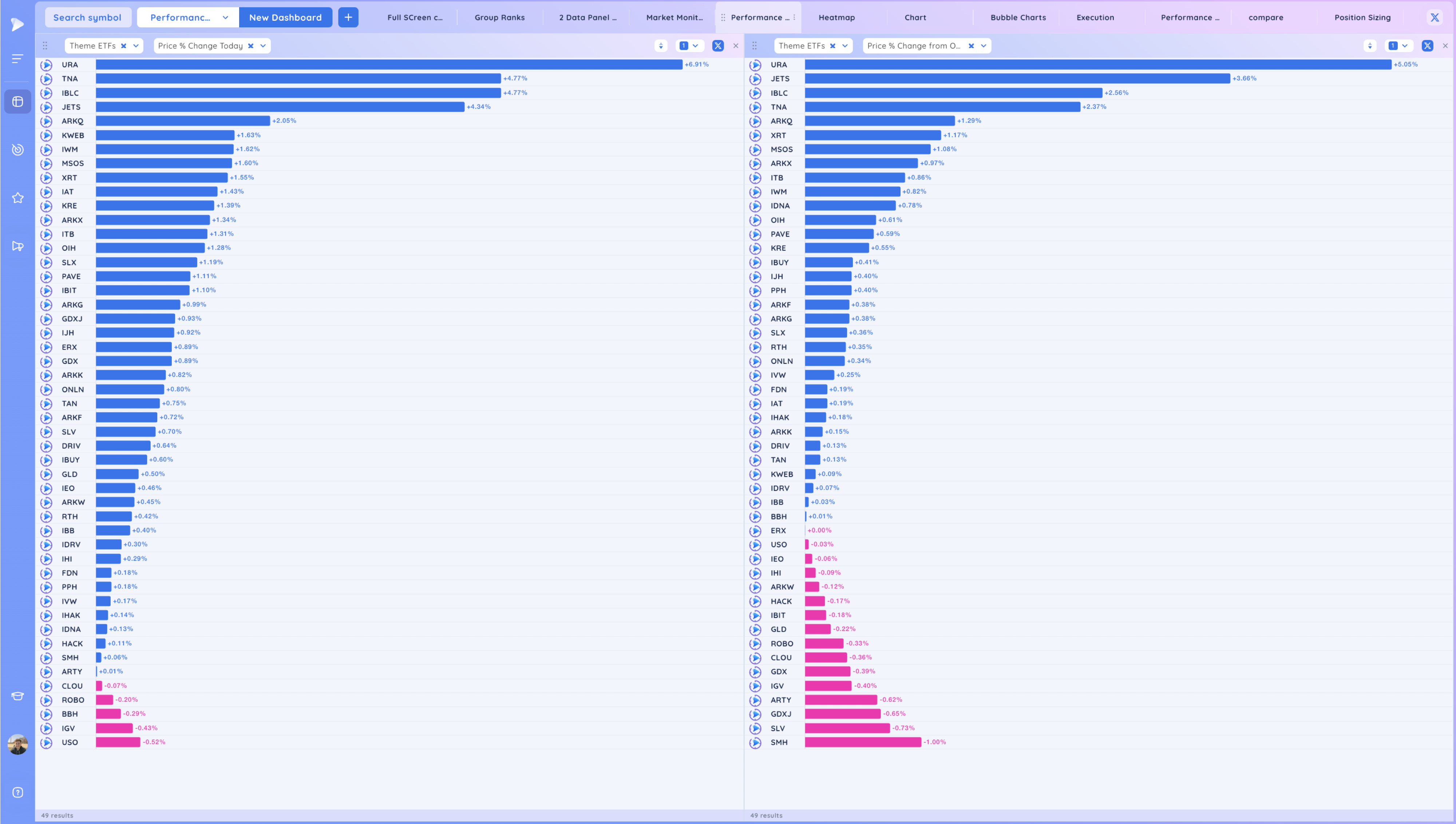Click the dashboard layout icon in sidebar
The width and height of the screenshot is (1456, 824).
point(17,102)
